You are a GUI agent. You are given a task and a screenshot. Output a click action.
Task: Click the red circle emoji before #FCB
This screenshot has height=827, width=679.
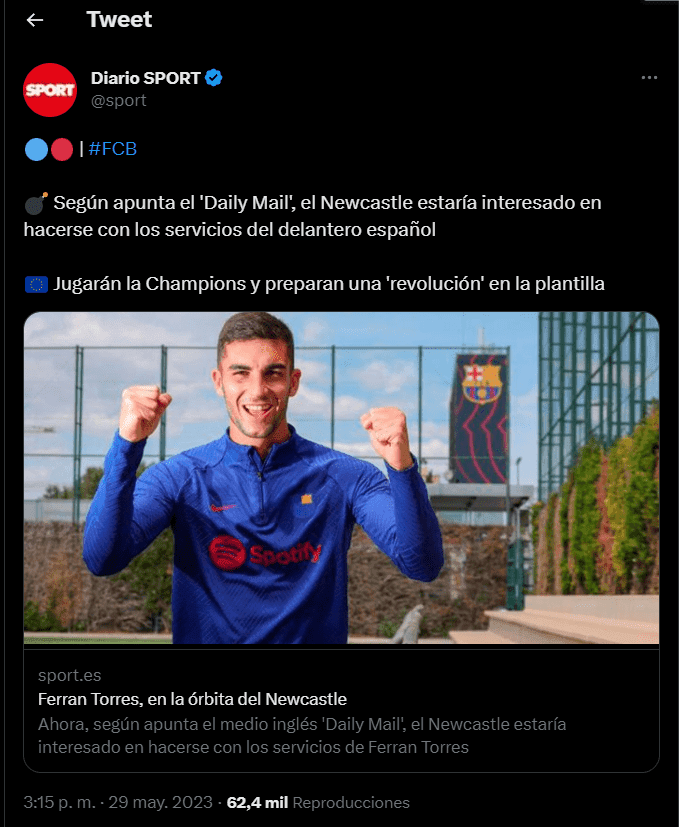point(62,150)
